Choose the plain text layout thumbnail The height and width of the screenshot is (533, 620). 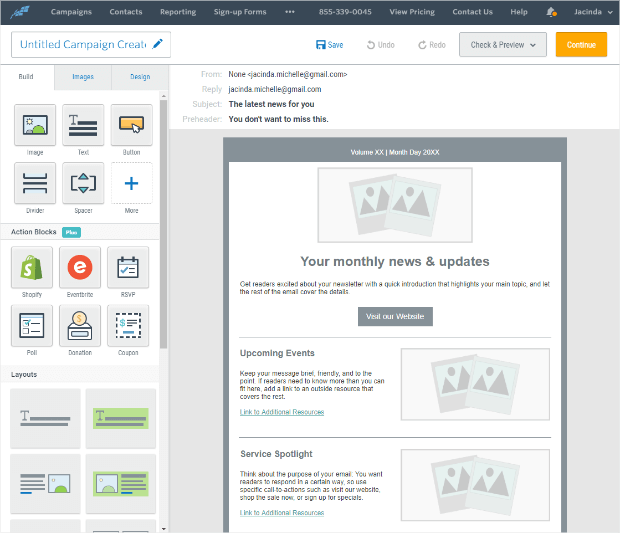[45, 418]
